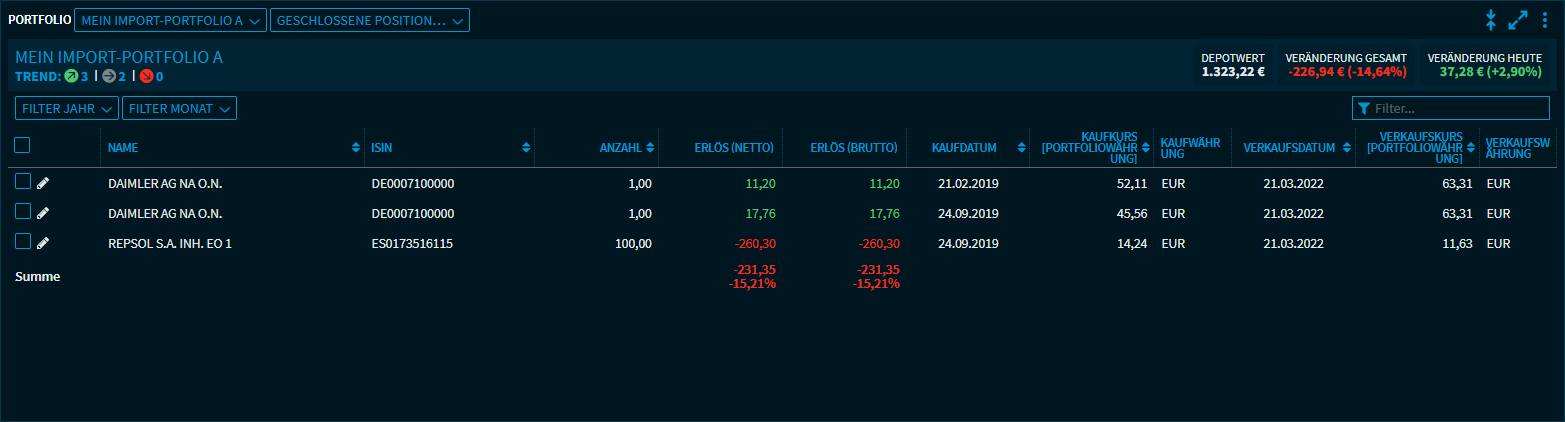The image size is (1565, 422).
Task: Open the Filter Jahr dropdown
Action: point(67,108)
